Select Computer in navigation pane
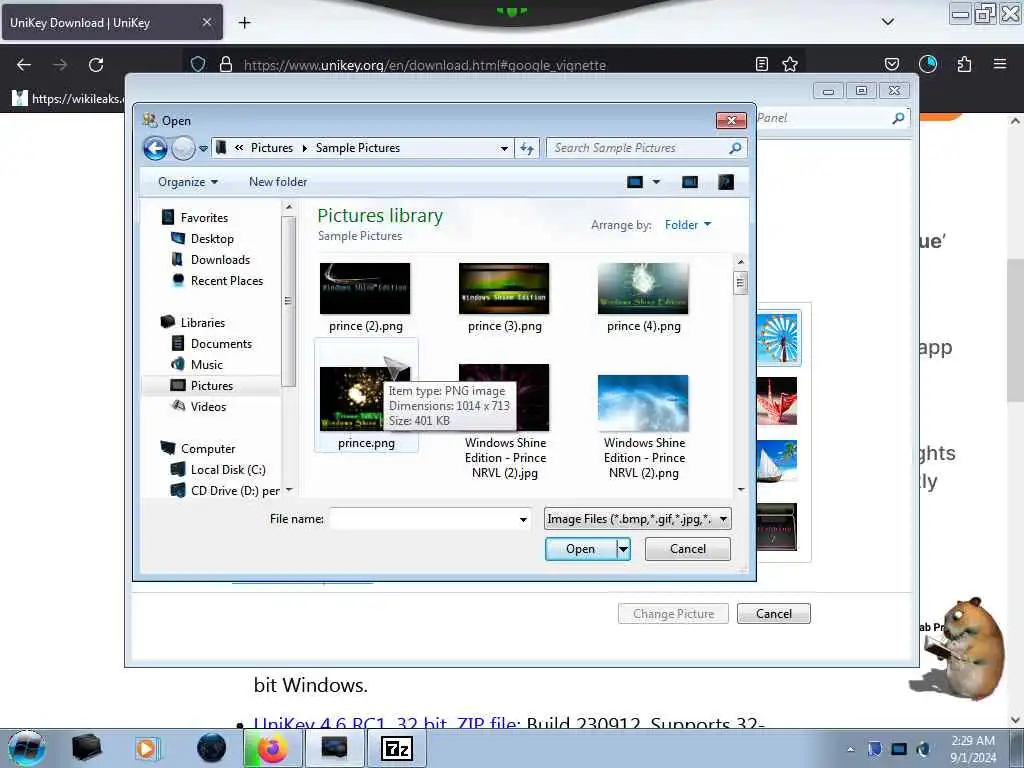The image size is (1024, 768). coord(208,449)
